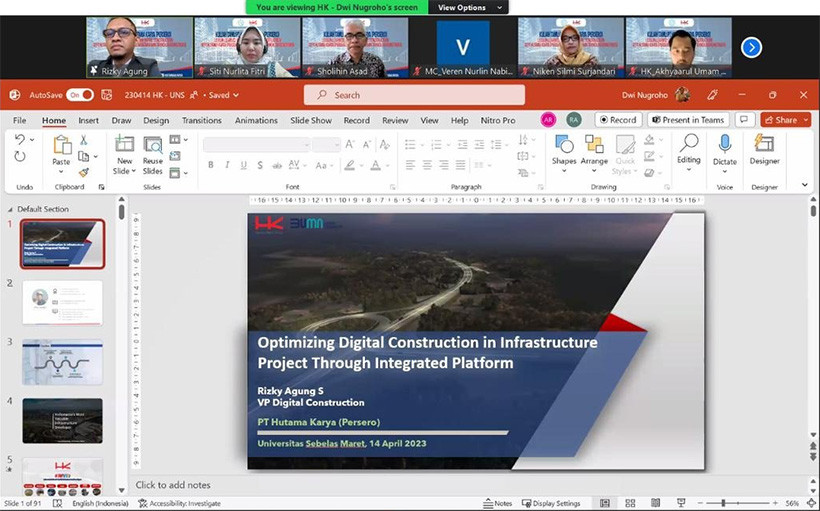
Task: Click Present in Teams button
Action: [x=688, y=120]
